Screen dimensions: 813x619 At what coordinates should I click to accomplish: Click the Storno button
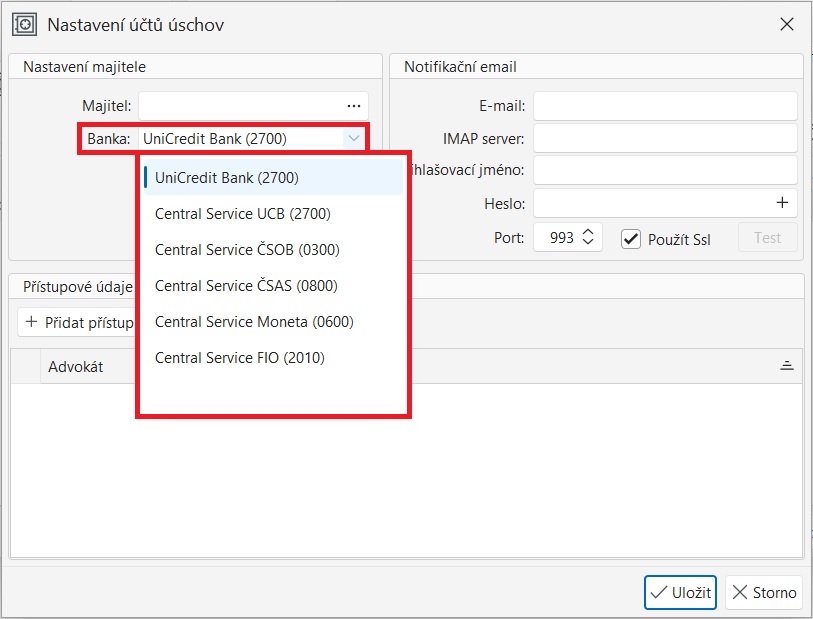tap(764, 592)
